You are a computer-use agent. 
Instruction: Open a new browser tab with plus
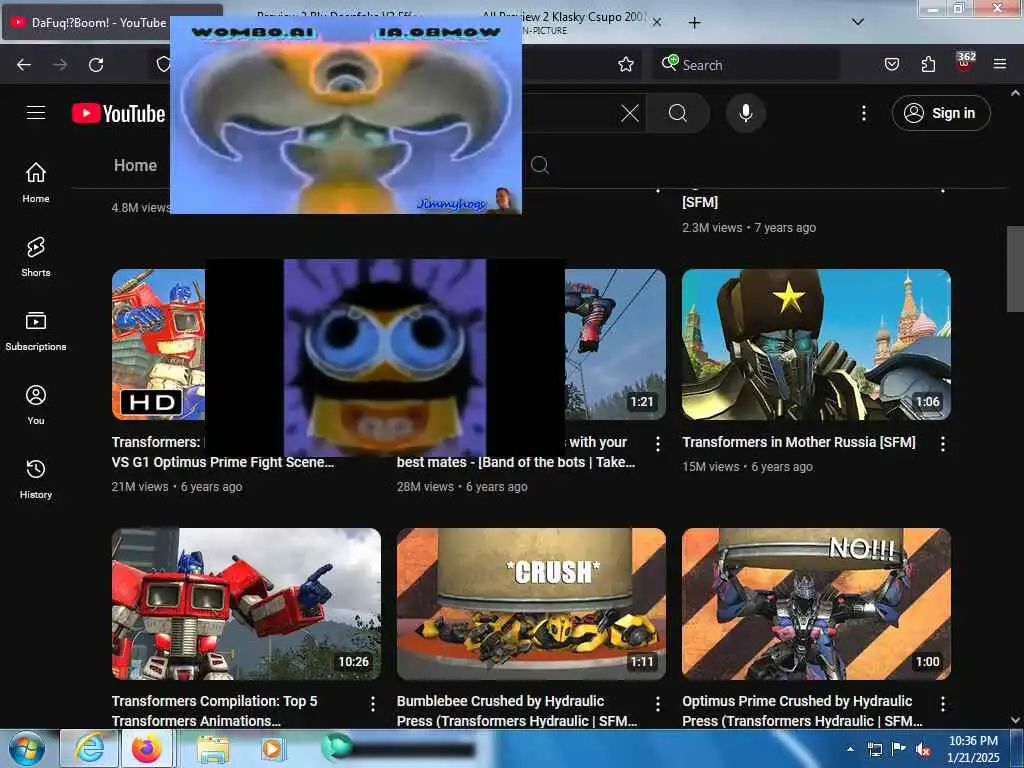point(694,23)
